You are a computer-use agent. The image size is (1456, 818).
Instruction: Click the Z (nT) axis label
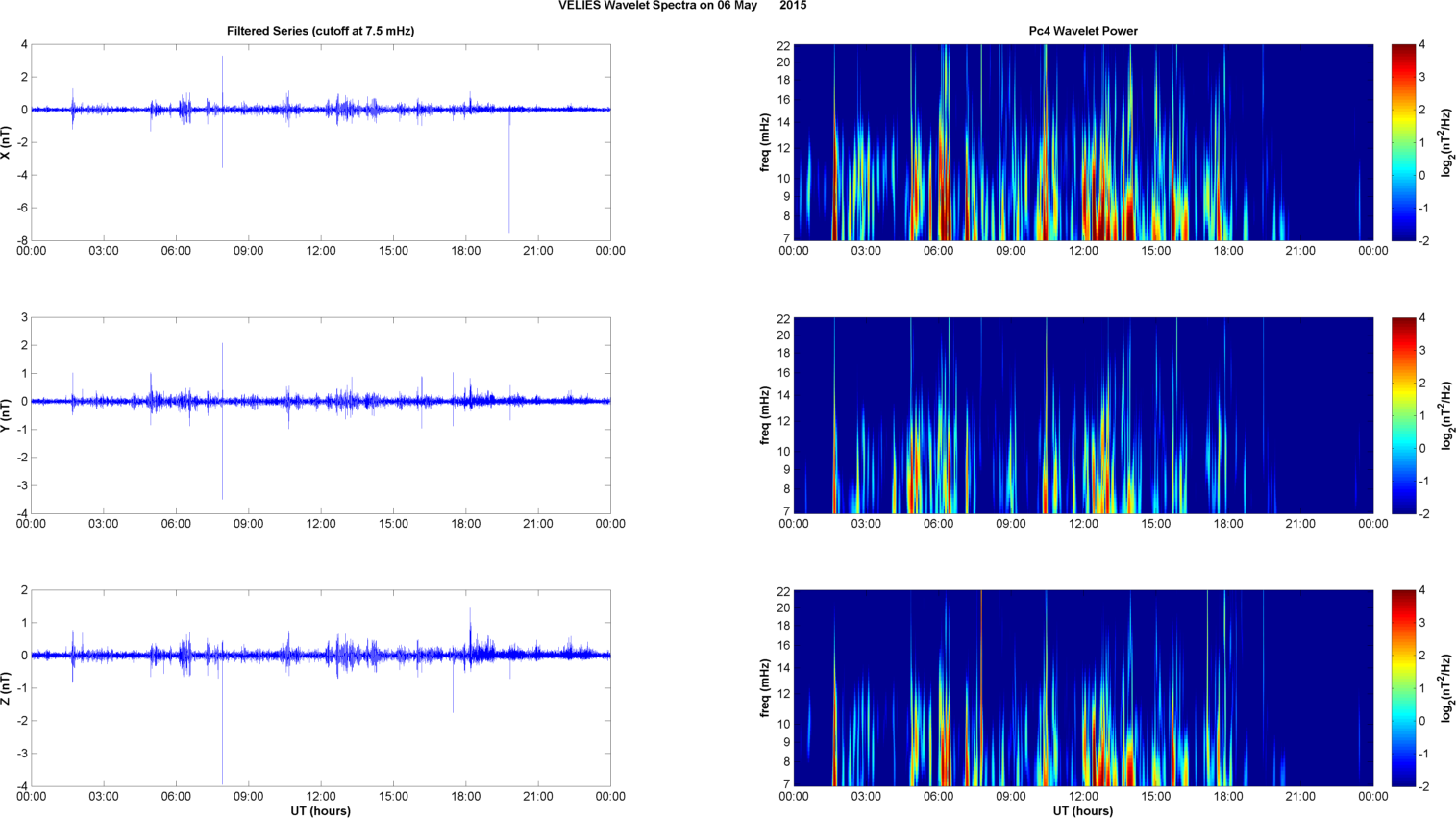point(7,688)
